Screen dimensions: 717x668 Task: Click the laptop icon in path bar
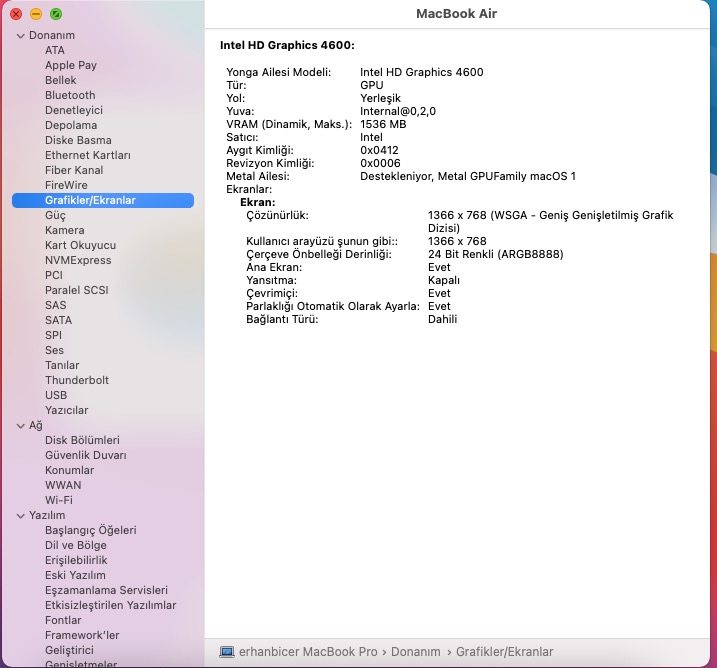pos(227,652)
